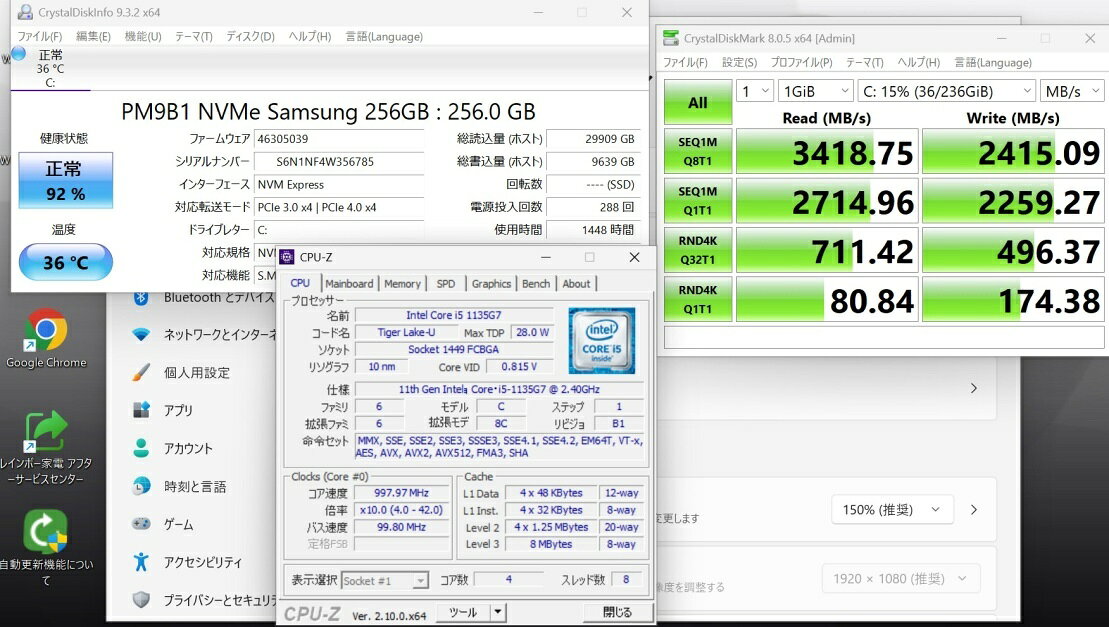The height and width of the screenshot is (627, 1109).
Task: Click the C: drive status indicator
Action: 48,67
